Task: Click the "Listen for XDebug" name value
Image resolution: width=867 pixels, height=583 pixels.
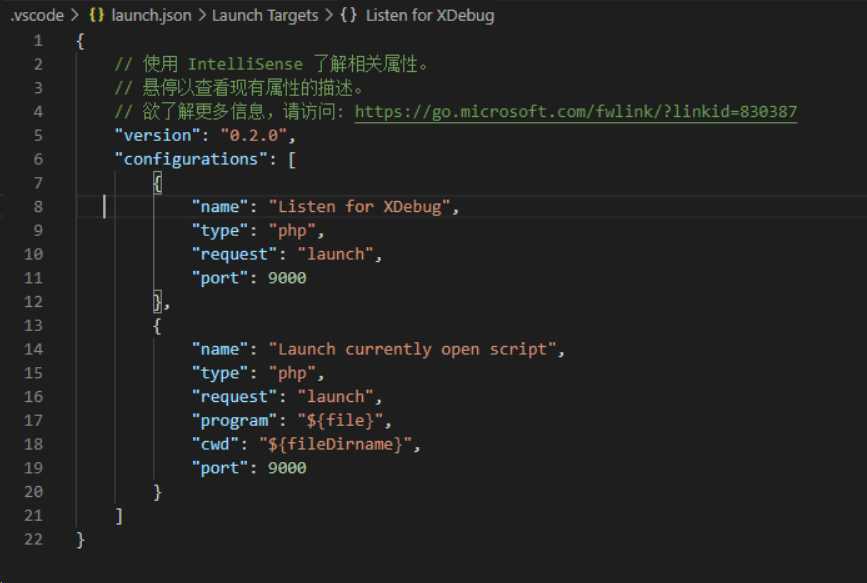Action: point(359,207)
